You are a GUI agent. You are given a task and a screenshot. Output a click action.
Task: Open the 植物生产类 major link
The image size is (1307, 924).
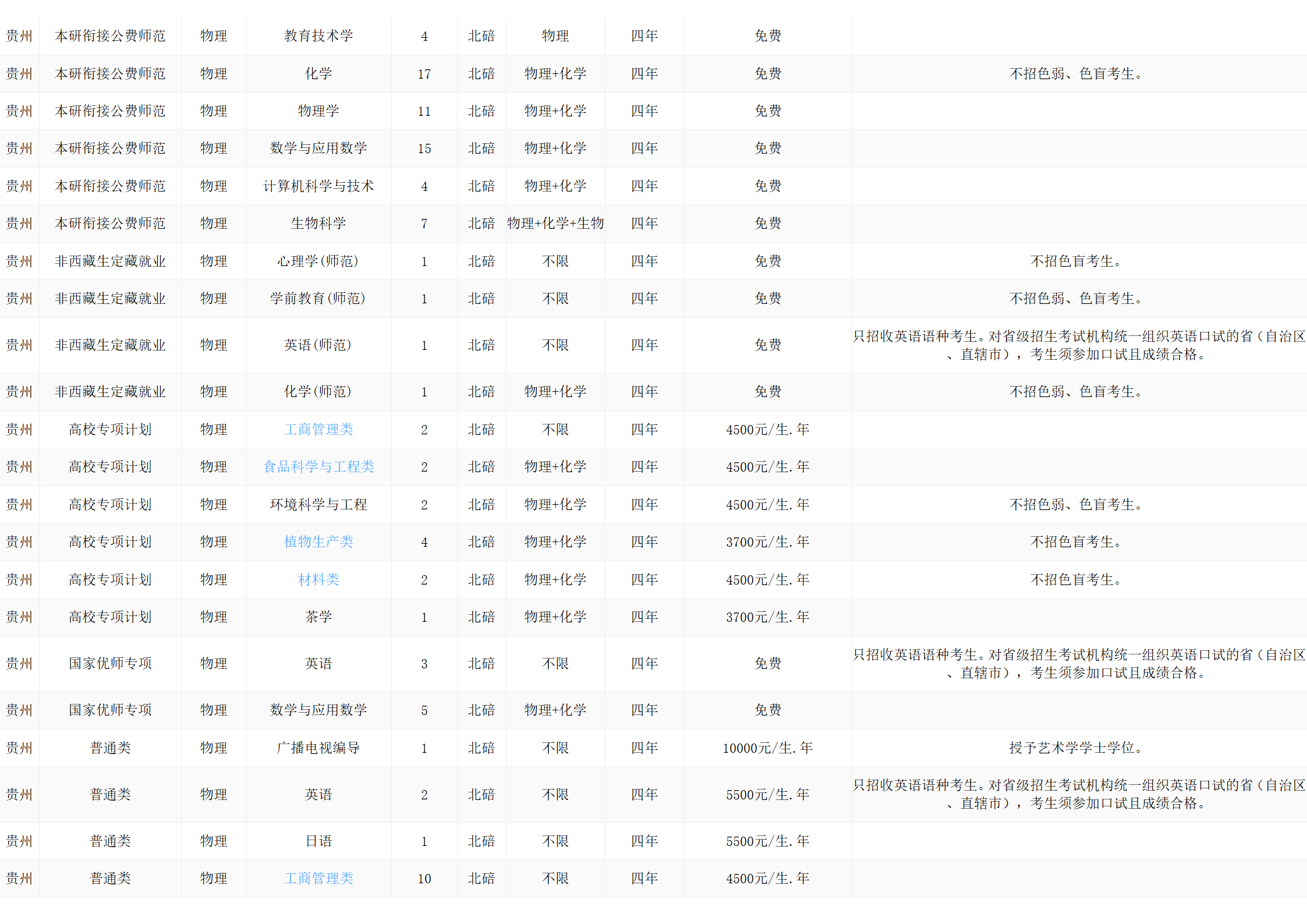coord(318,542)
